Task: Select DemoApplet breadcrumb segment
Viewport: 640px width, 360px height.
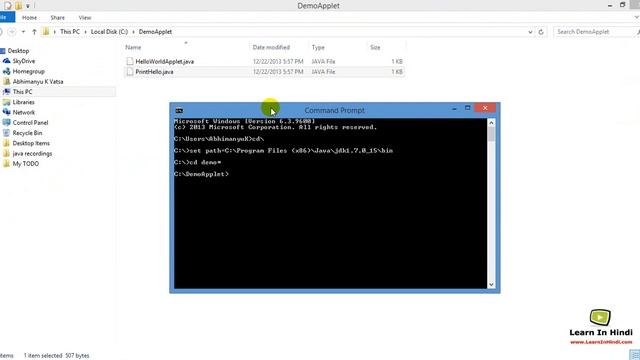Action: (x=155, y=31)
